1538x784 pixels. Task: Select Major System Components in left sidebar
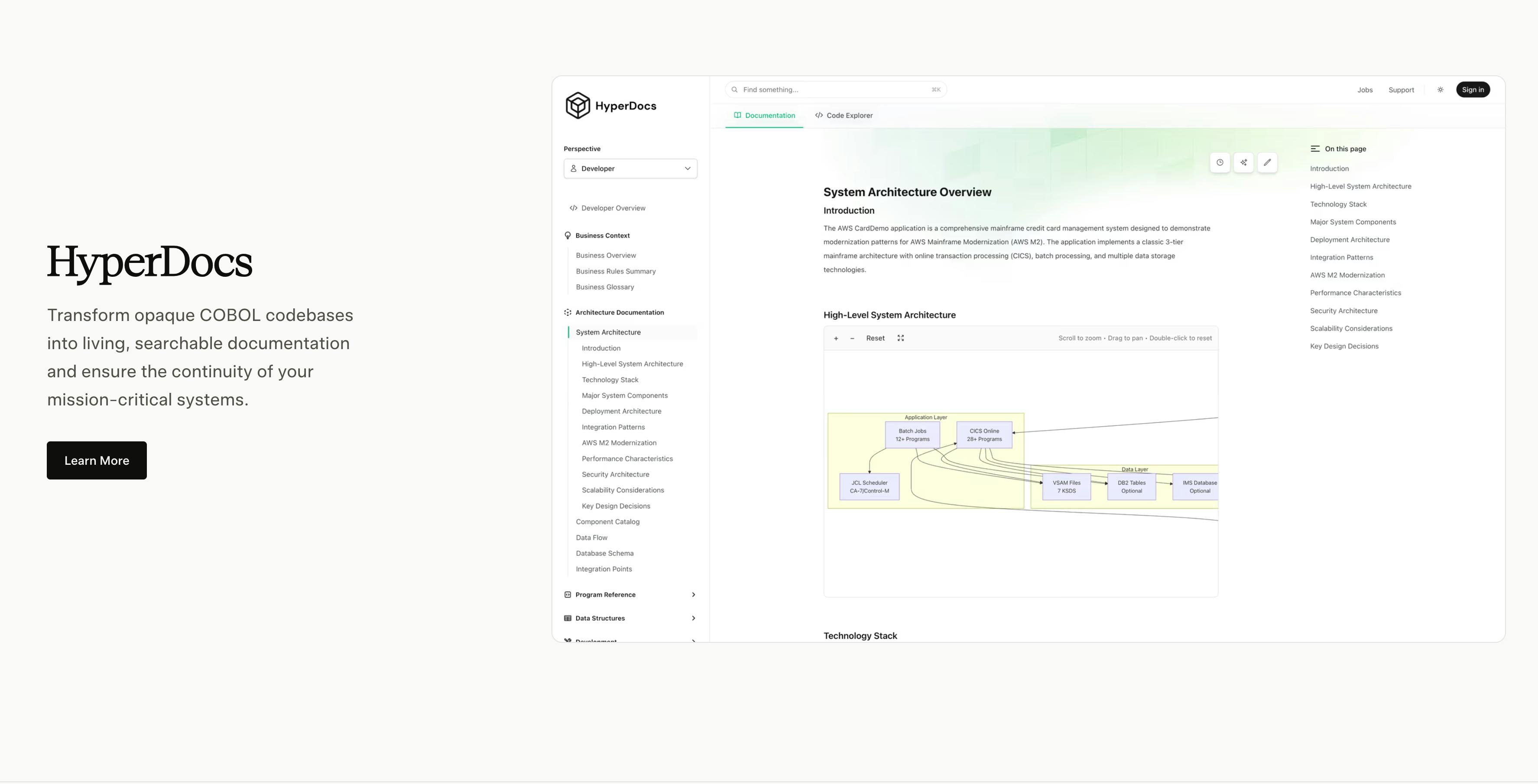coord(624,396)
